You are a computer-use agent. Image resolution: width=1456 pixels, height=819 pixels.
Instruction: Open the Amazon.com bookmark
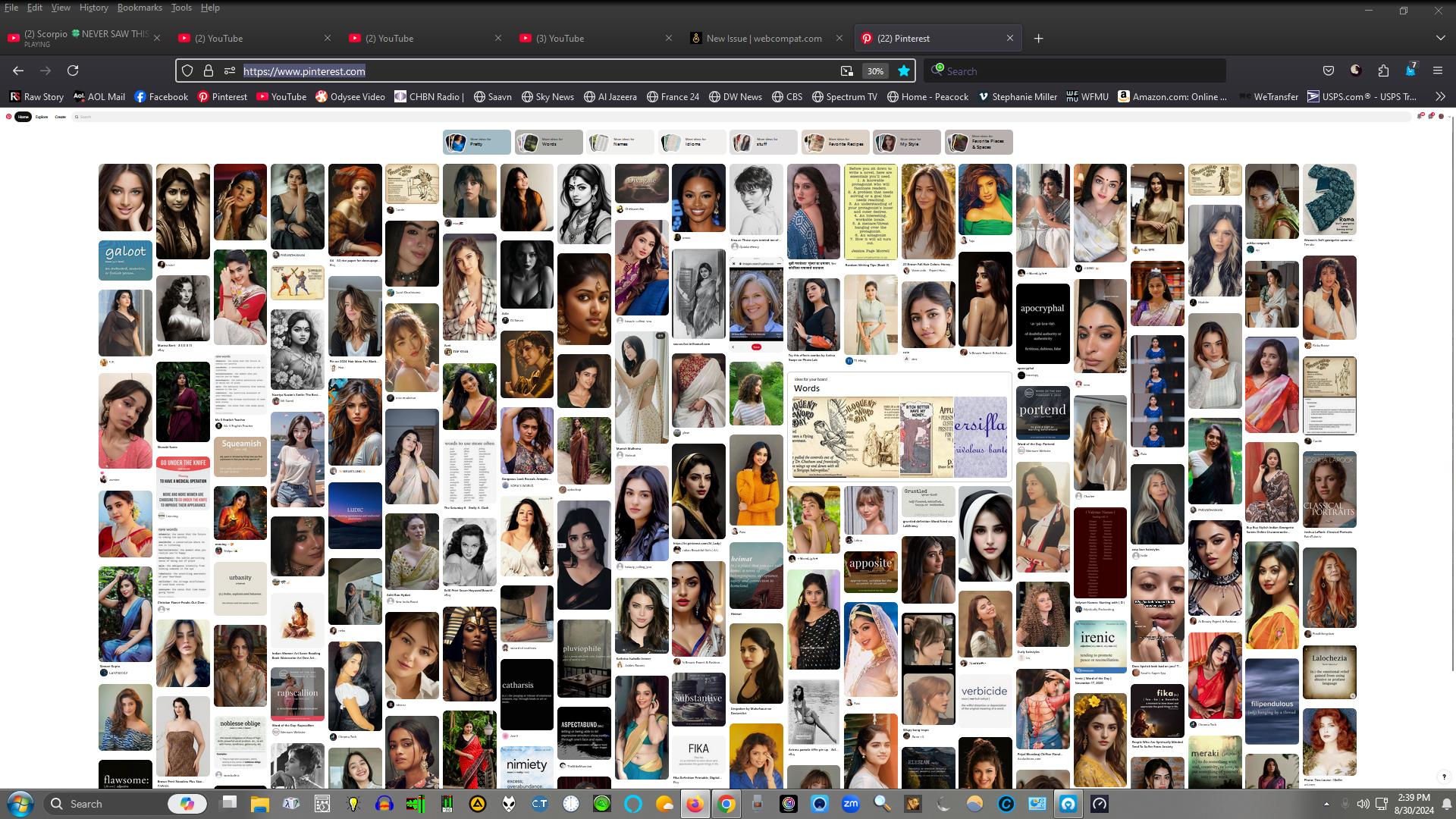[x=1172, y=96]
